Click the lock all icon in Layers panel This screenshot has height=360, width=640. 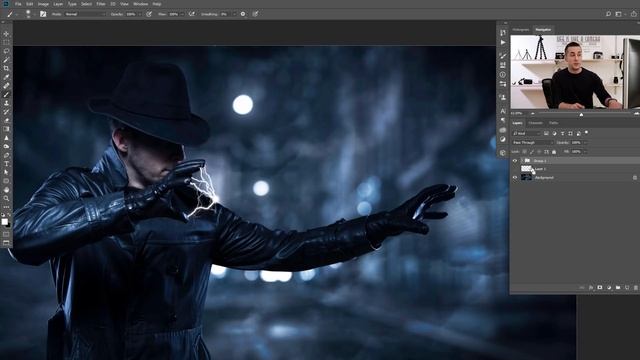click(554, 152)
